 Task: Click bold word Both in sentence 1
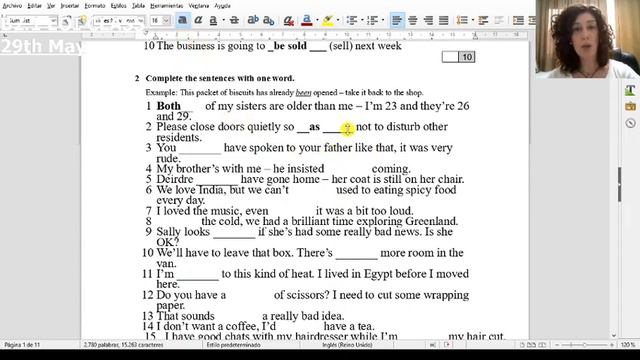[169, 106]
